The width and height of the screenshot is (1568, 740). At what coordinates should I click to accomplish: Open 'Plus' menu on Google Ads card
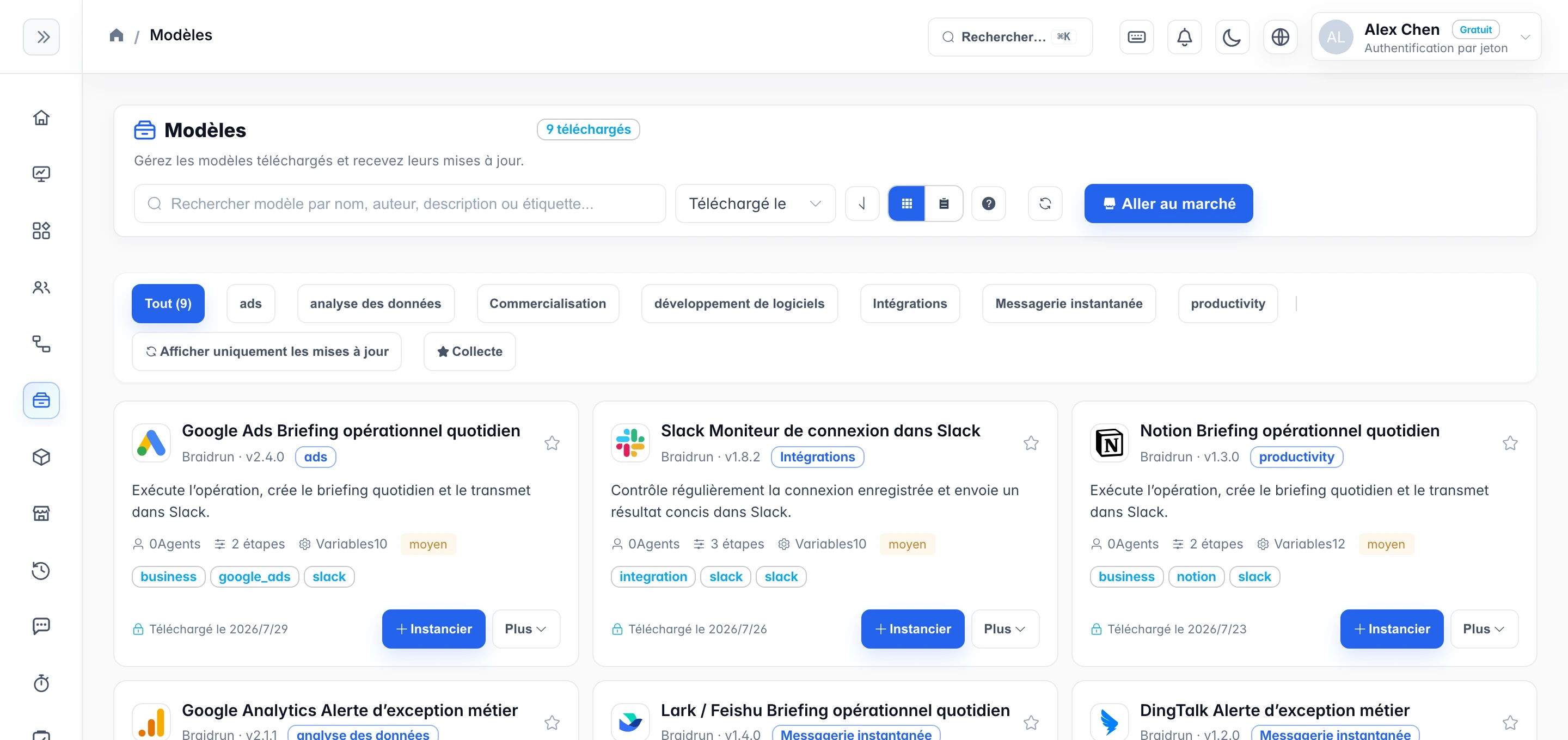pyautogui.click(x=526, y=629)
